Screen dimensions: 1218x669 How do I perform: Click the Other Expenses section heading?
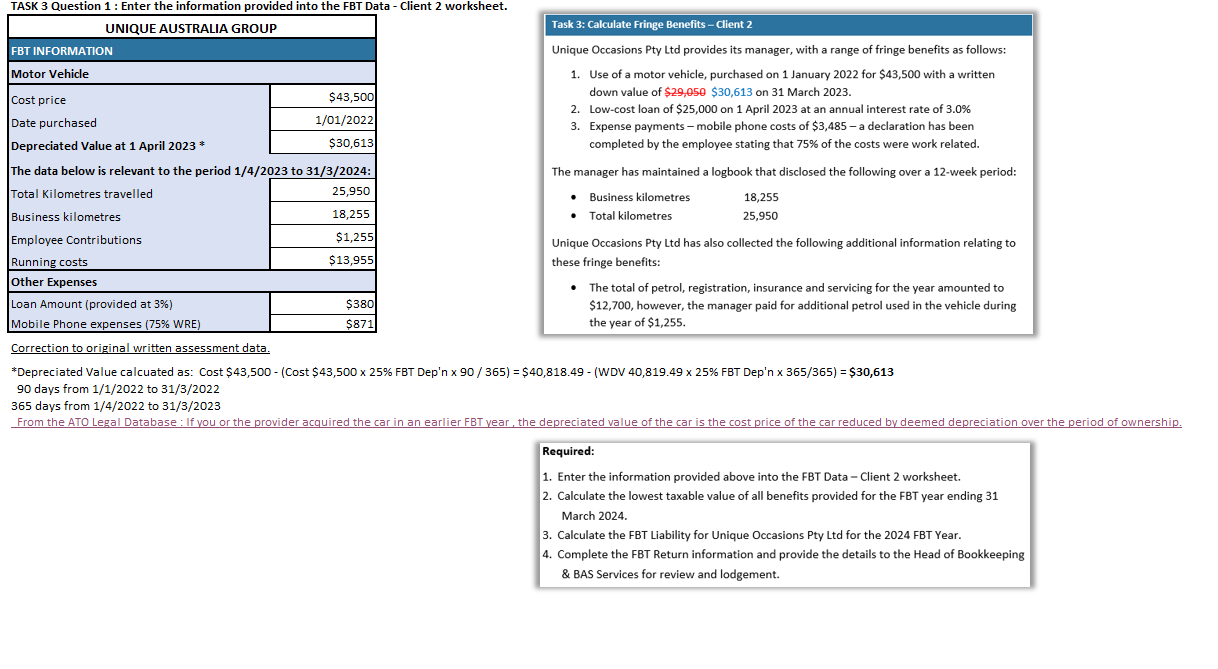[x=192, y=282]
